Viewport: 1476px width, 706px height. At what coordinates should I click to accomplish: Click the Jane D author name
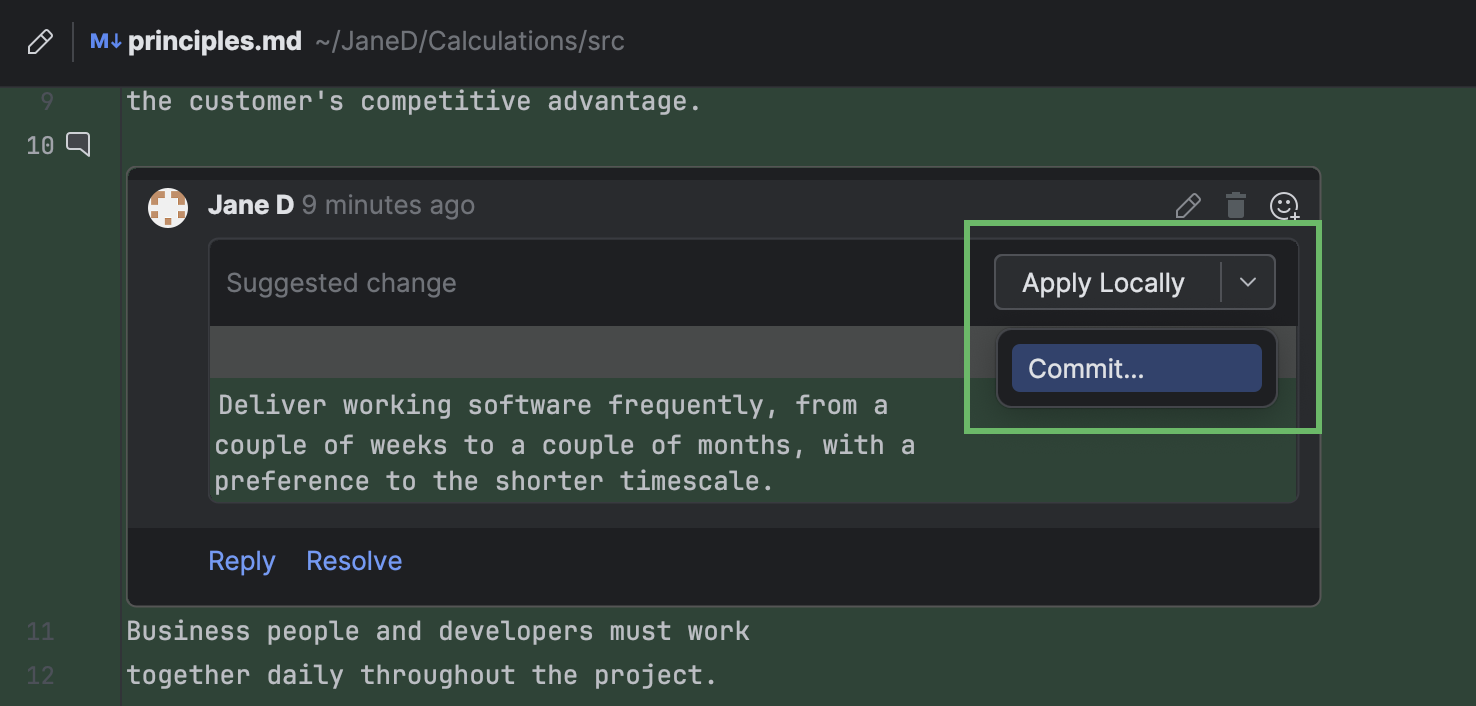pyautogui.click(x=250, y=204)
